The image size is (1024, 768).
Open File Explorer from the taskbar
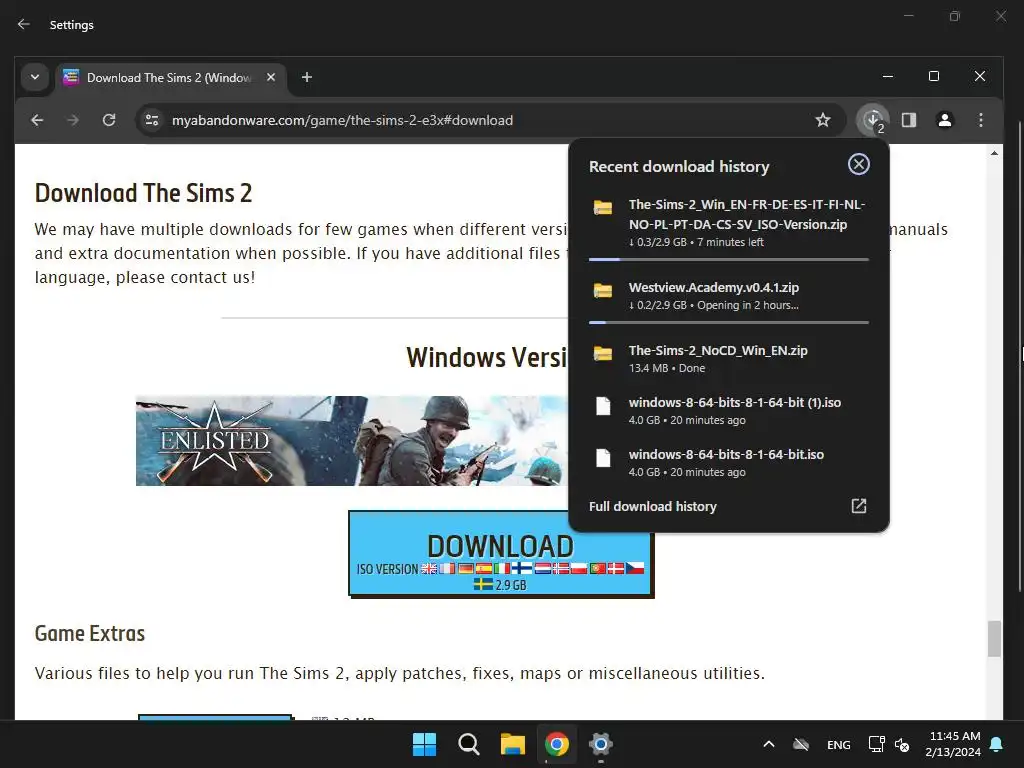(513, 744)
